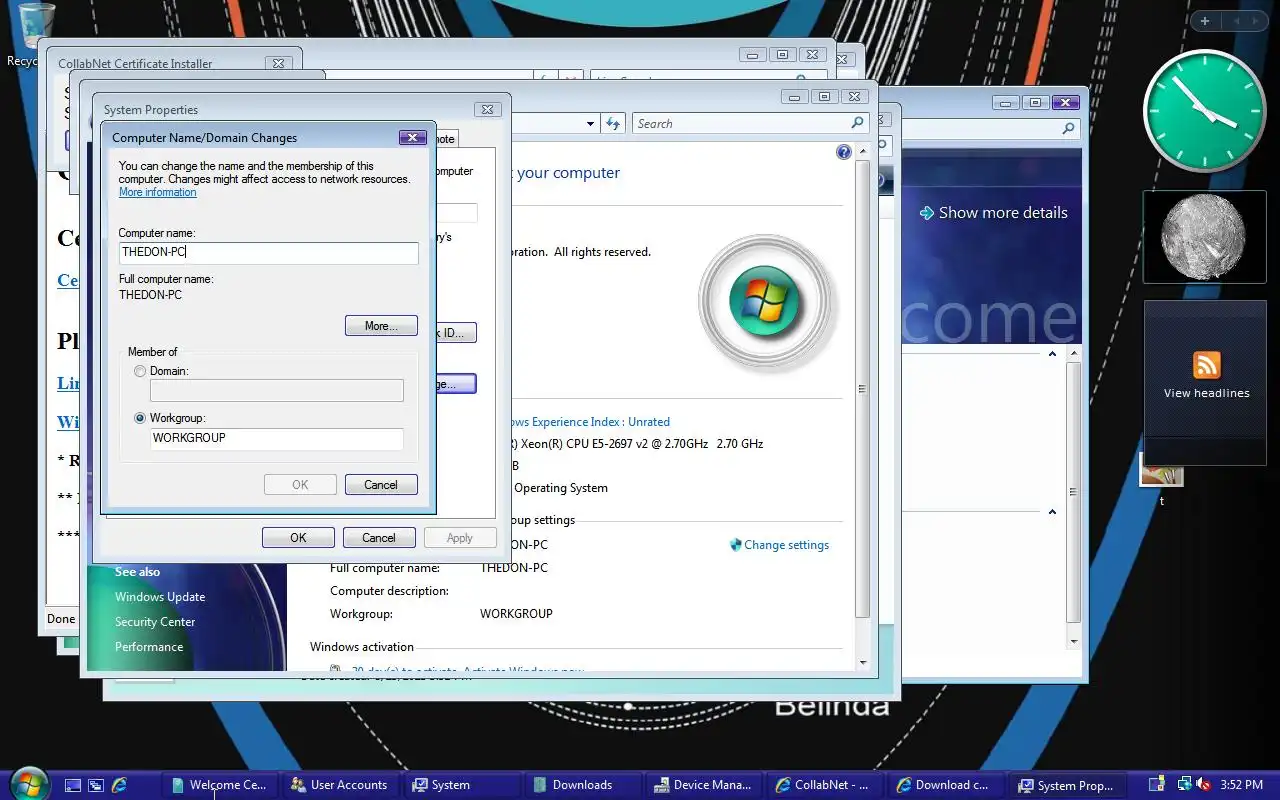This screenshot has width=1280, height=800.
Task: Switch to System Properties taskbar button
Action: (1066, 785)
